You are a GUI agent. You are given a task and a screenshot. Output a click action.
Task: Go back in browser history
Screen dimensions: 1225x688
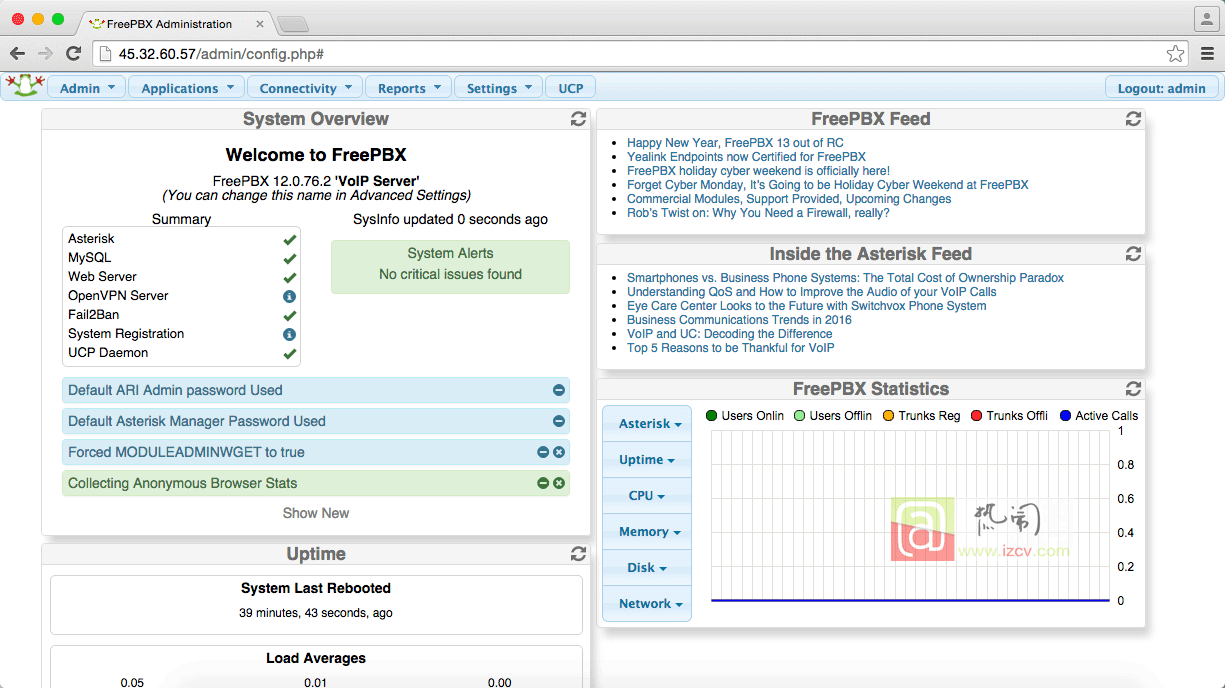(17, 53)
